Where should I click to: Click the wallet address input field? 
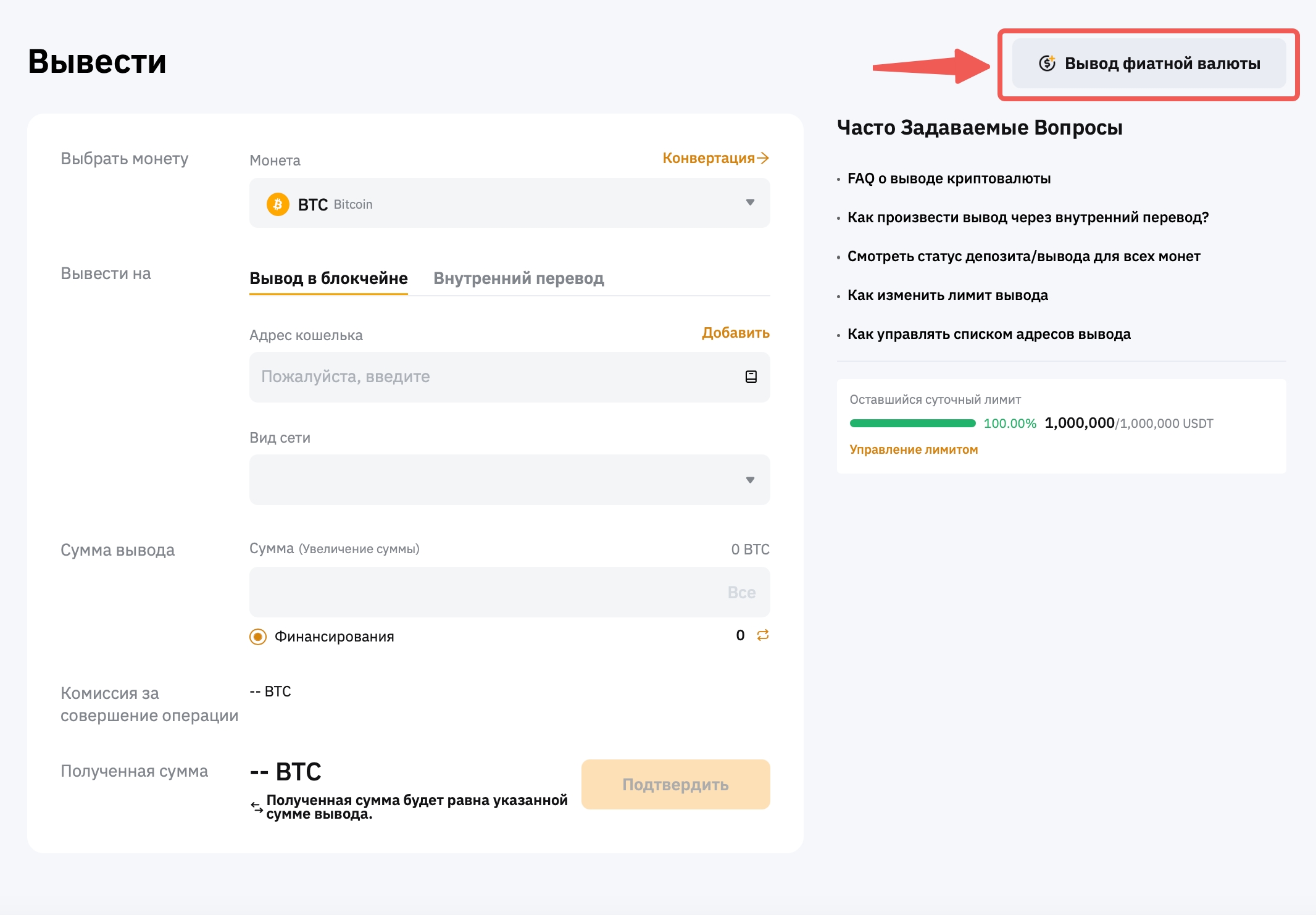coord(494,377)
